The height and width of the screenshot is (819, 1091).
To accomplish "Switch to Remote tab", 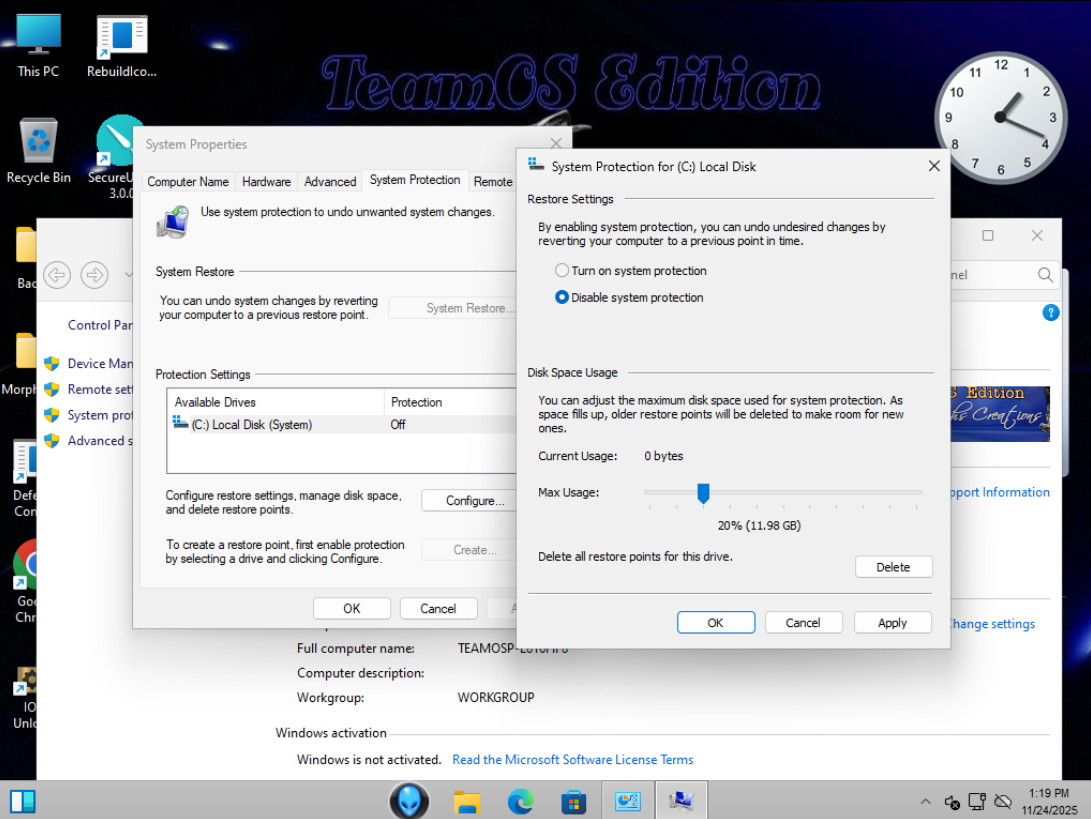I will tap(493, 182).
